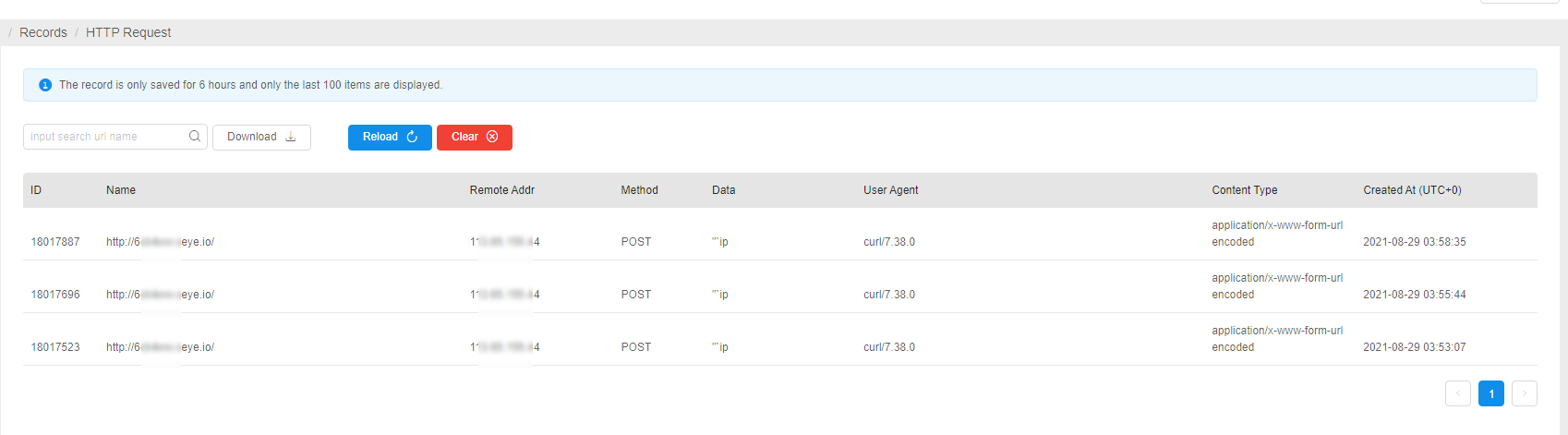Select record row with ID 18017523
Screen dimensions: 1568x435
pos(55,347)
